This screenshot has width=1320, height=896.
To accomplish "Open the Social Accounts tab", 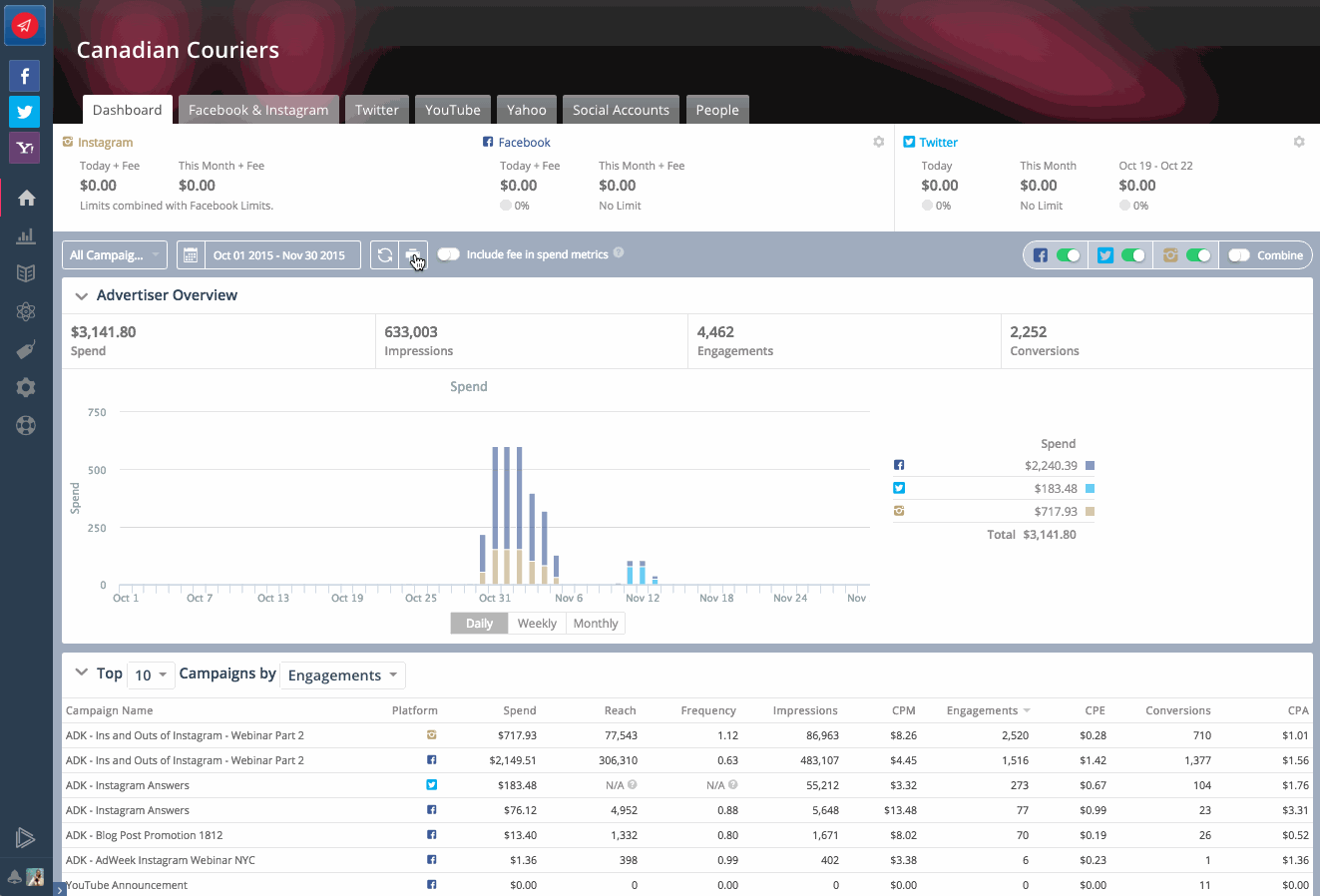I will (621, 110).
